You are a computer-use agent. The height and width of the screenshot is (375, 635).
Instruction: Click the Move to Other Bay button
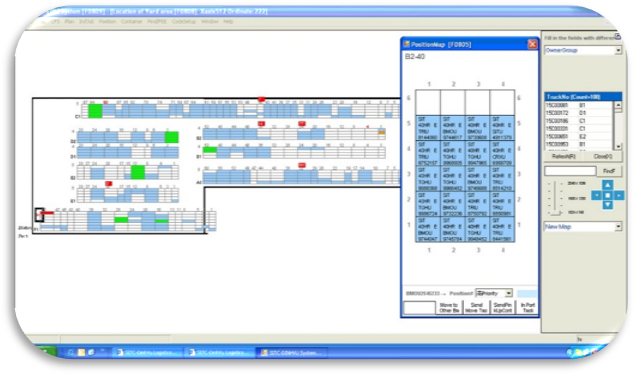click(449, 308)
